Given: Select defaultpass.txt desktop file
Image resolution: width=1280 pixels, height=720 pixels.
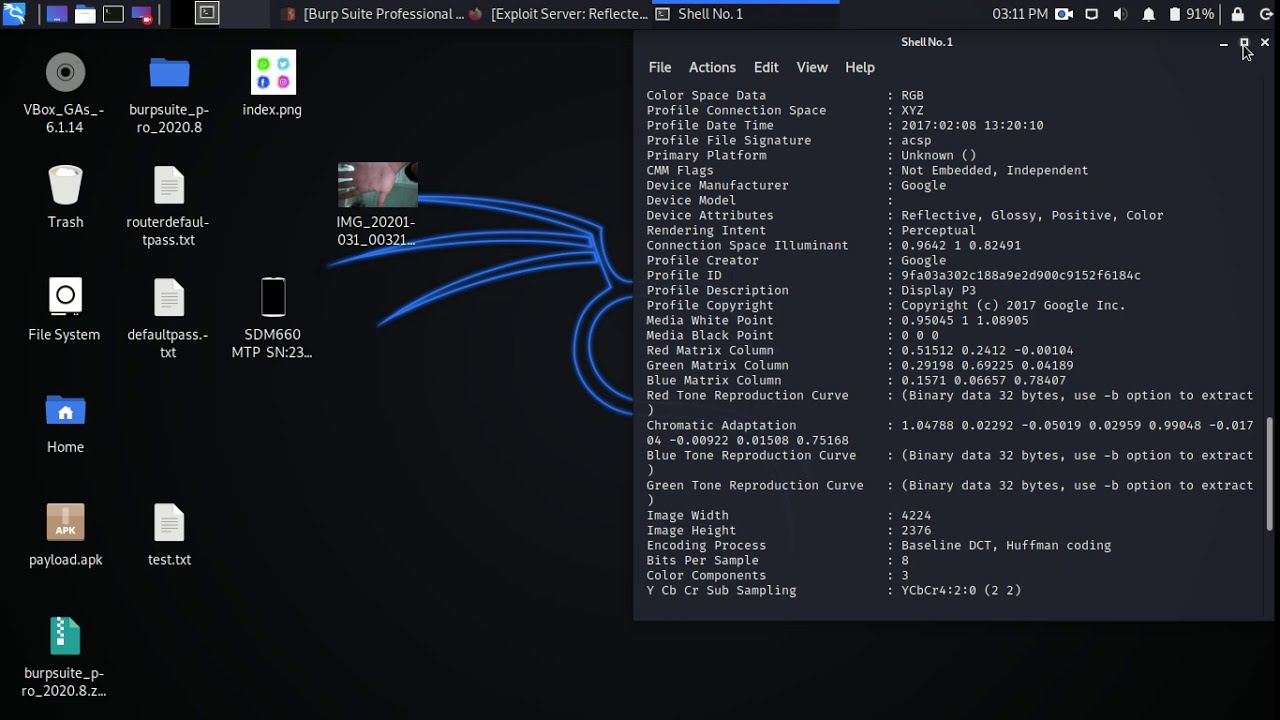Looking at the screenshot, I should point(169,318).
